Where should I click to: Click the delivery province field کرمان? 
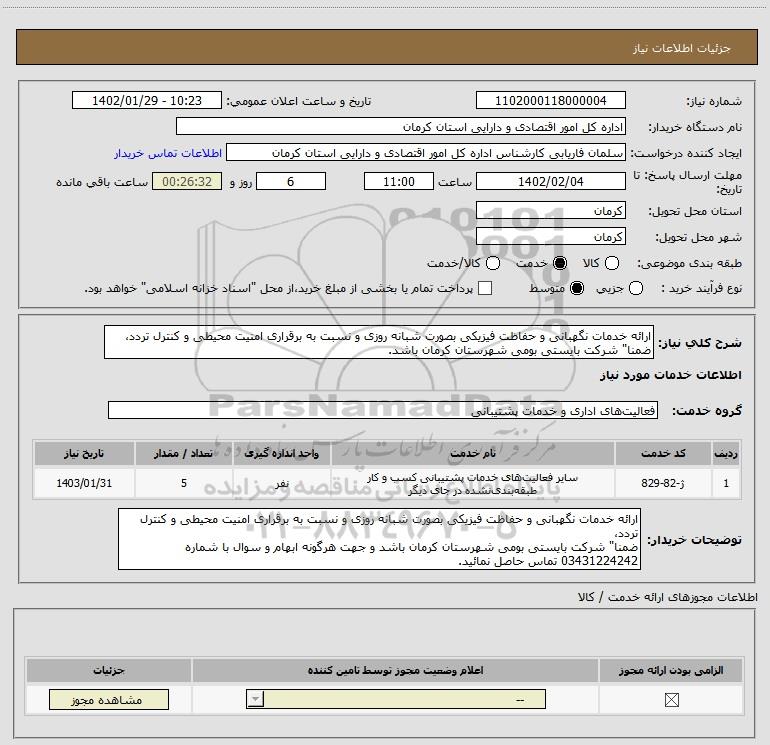[550, 211]
